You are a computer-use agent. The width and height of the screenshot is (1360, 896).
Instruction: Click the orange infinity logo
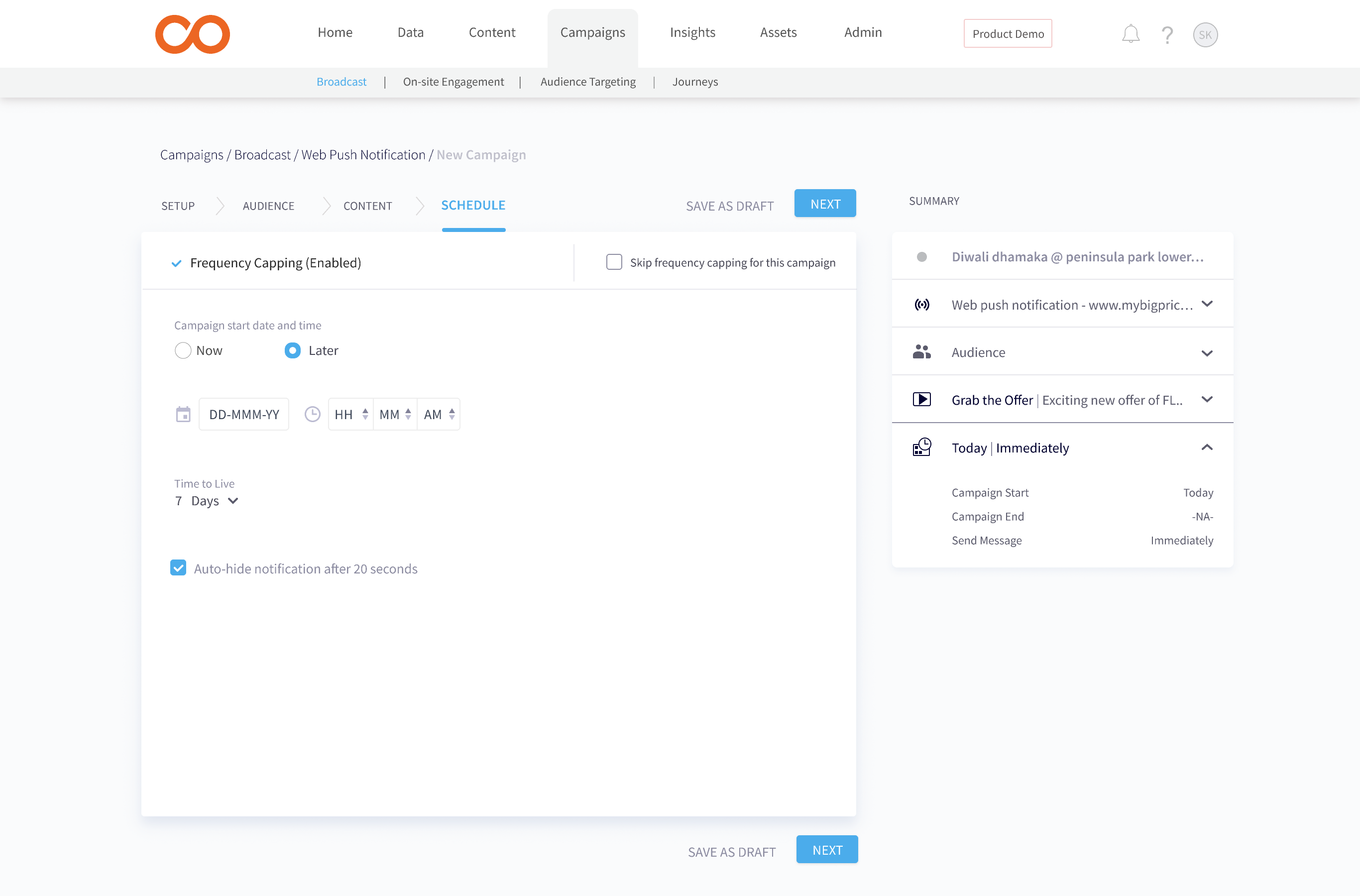193,34
